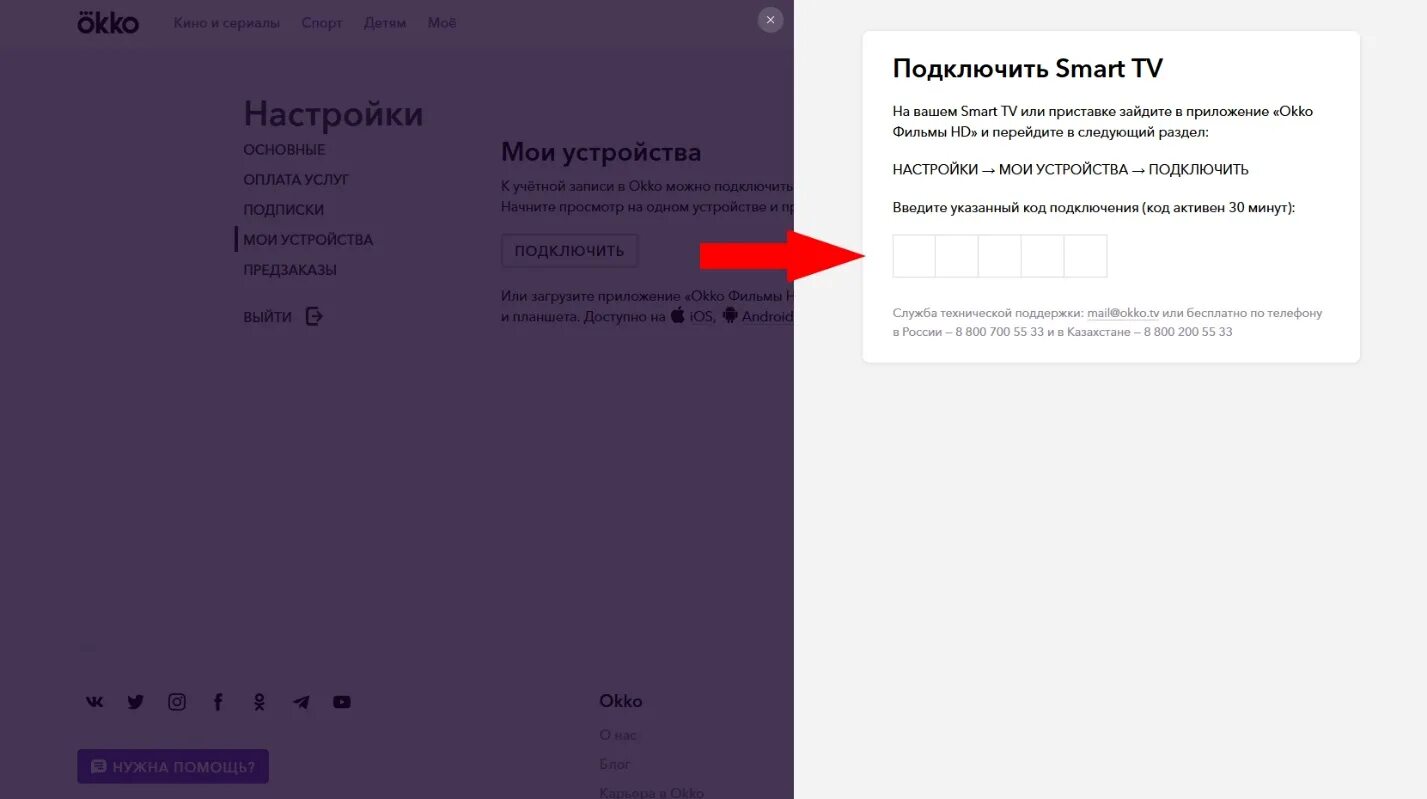
Task: Click Подключить Smart TV heading
Action: tap(1028, 69)
